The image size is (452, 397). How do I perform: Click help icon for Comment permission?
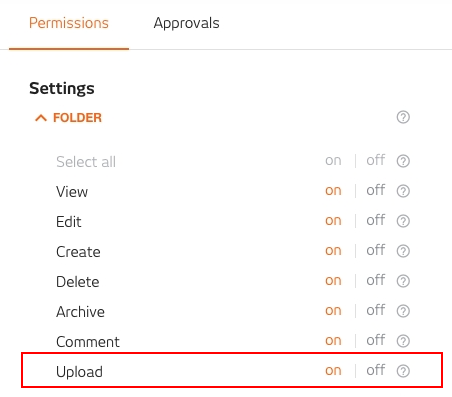(403, 341)
